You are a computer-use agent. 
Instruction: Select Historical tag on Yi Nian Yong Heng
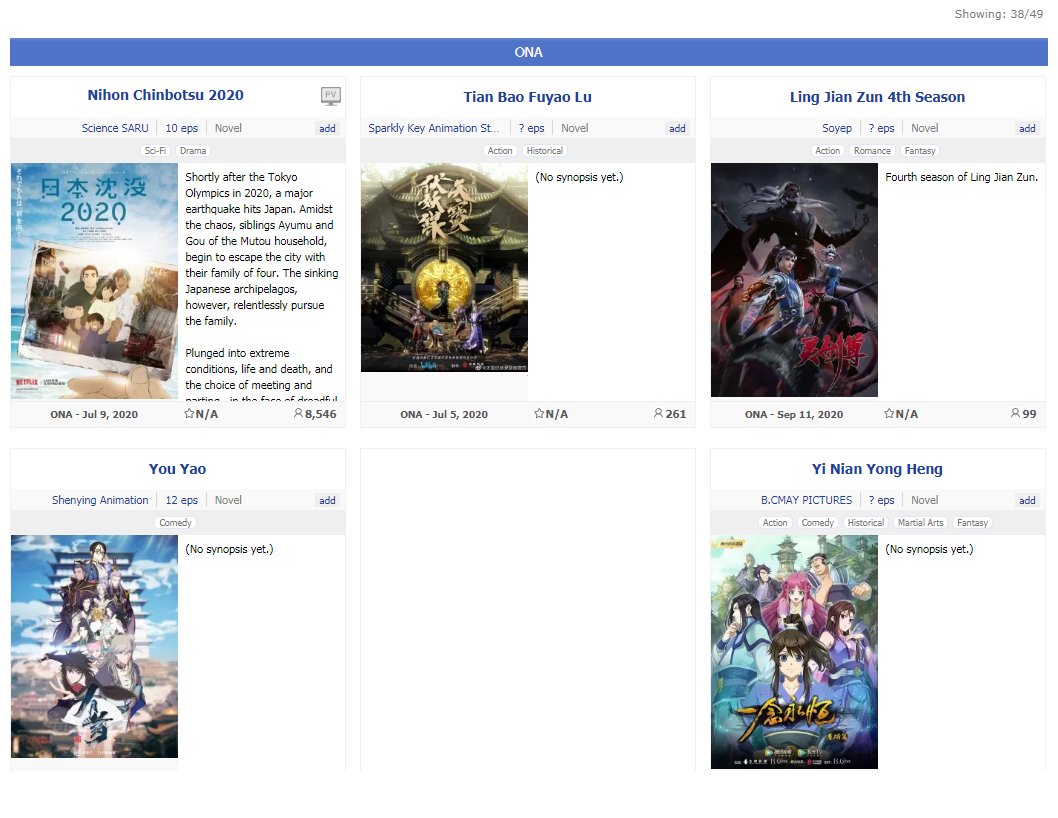click(x=866, y=522)
